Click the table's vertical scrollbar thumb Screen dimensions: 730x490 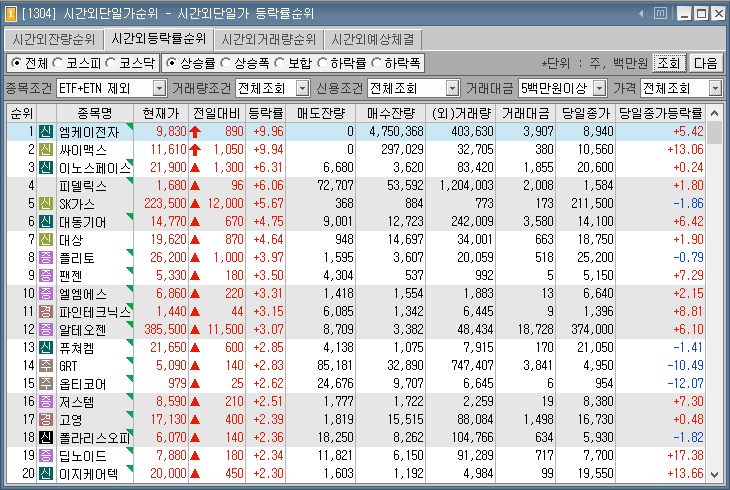point(715,133)
